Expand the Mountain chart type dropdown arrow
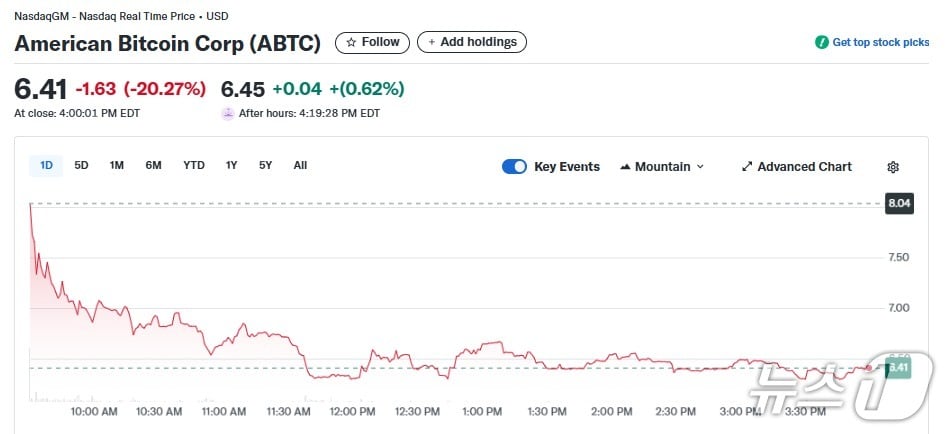Image resolution: width=947 pixels, height=434 pixels. pos(700,167)
